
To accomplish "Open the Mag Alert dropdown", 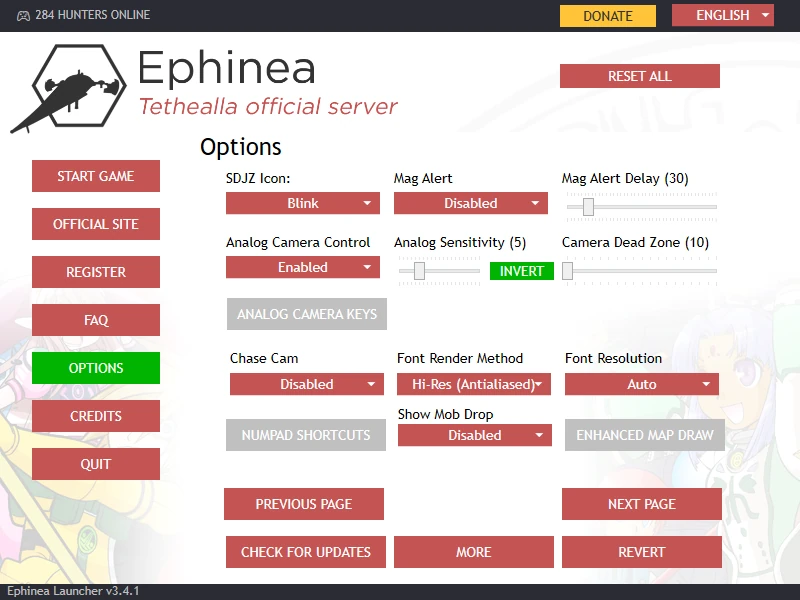I will [x=471, y=203].
